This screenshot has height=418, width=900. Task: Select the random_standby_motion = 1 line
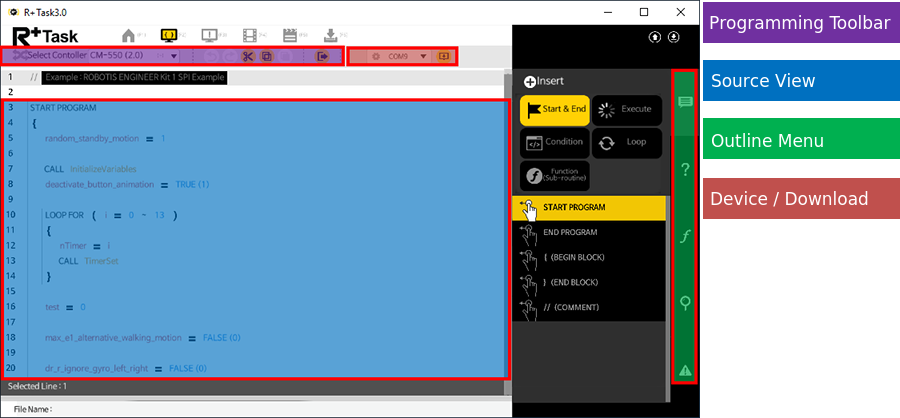105,138
